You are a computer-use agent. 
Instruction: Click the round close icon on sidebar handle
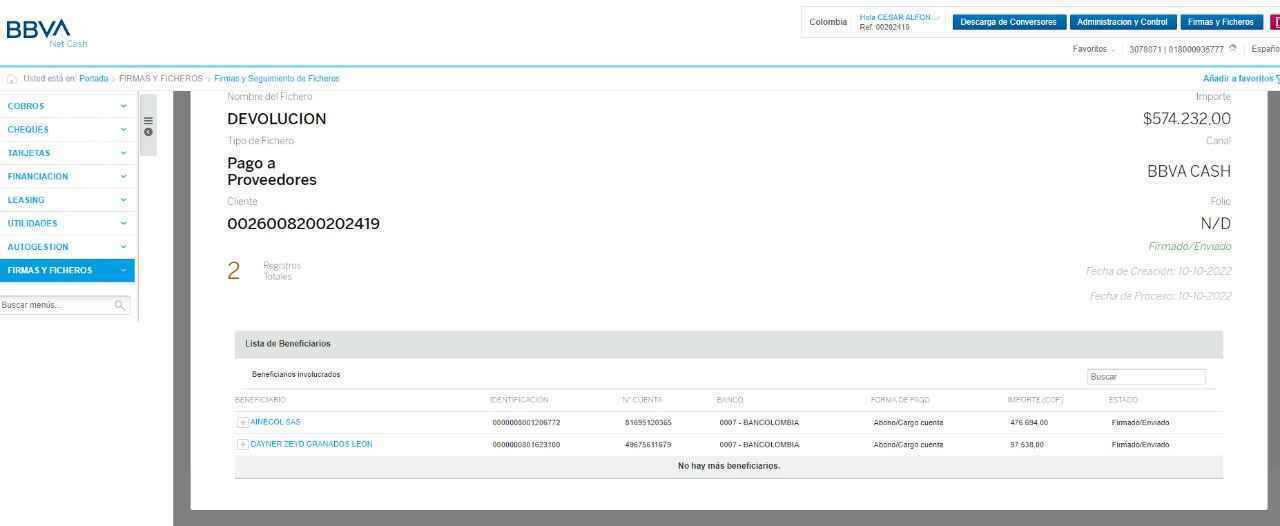pos(148,132)
